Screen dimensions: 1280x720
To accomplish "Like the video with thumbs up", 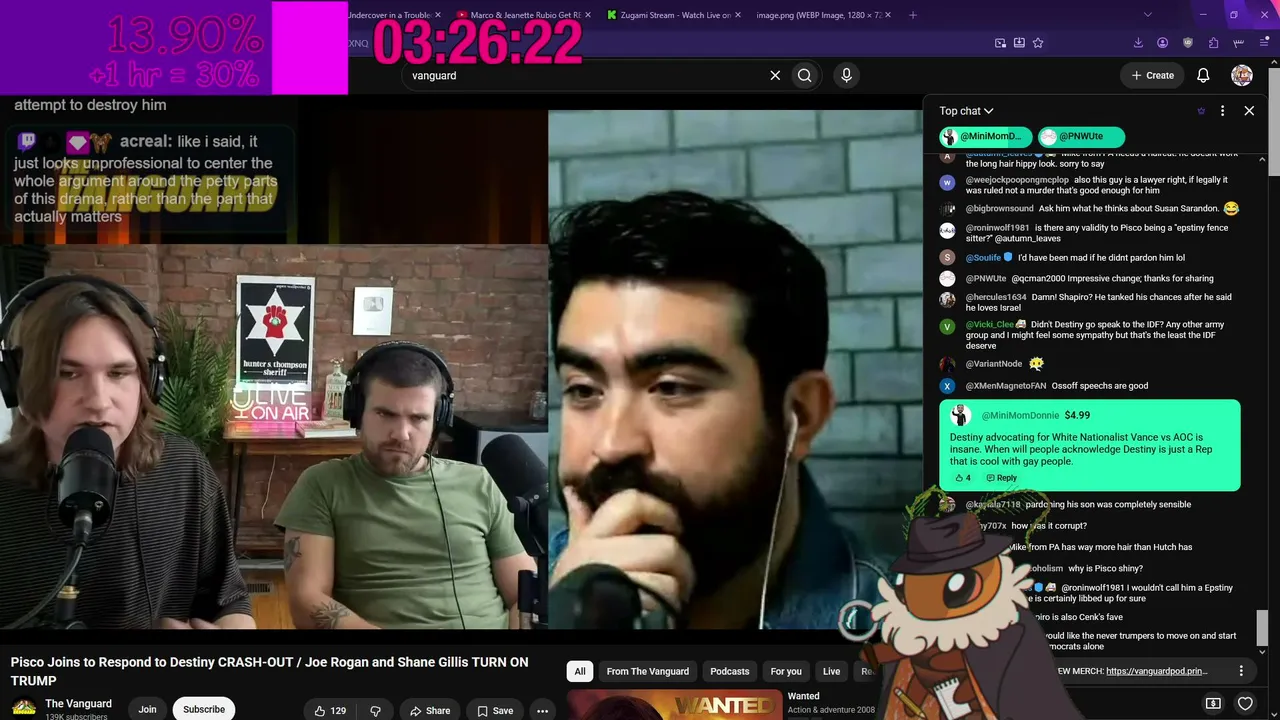I will pyautogui.click(x=330, y=711).
